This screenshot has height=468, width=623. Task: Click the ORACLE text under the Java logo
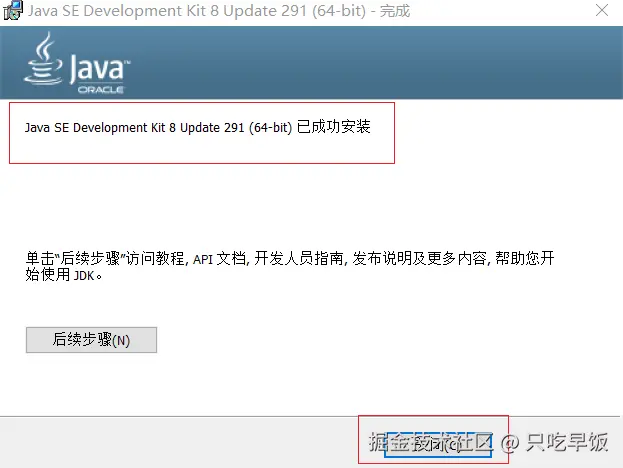pyautogui.click(x=101, y=90)
